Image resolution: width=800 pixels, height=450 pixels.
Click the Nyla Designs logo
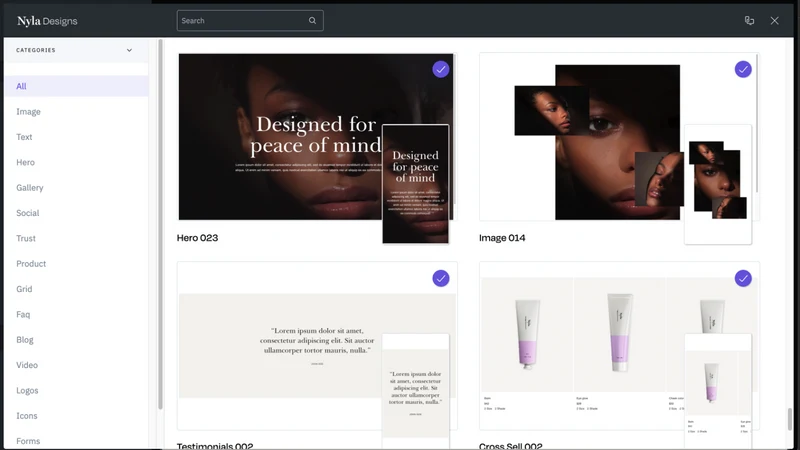click(47, 21)
